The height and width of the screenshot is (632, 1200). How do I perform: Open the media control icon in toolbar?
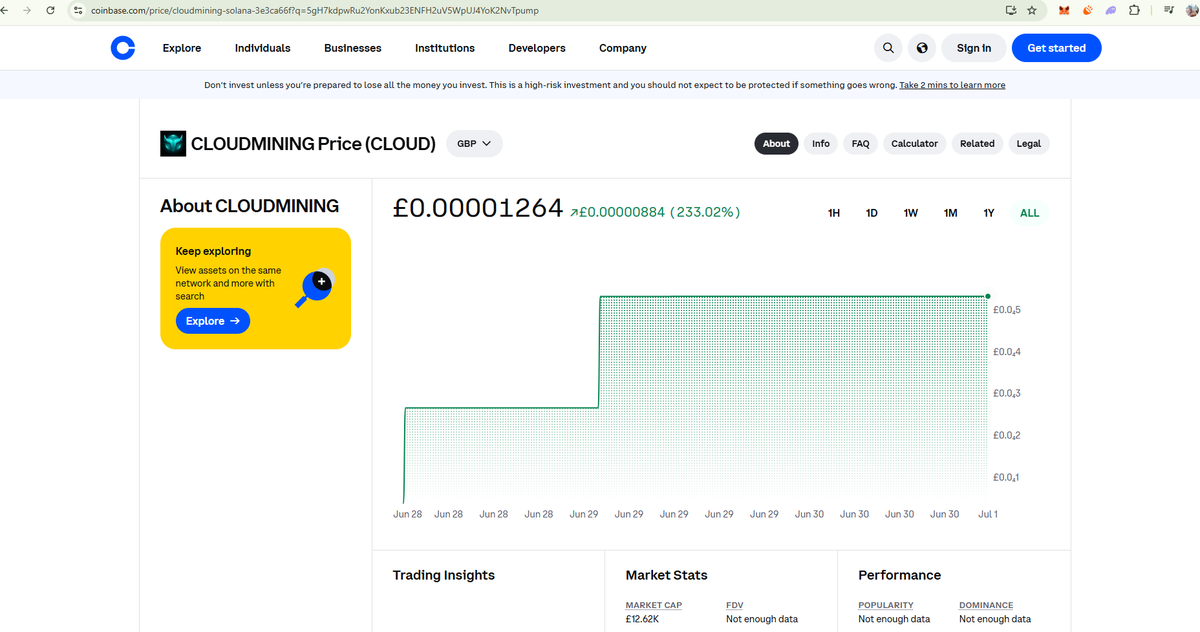click(x=1168, y=10)
